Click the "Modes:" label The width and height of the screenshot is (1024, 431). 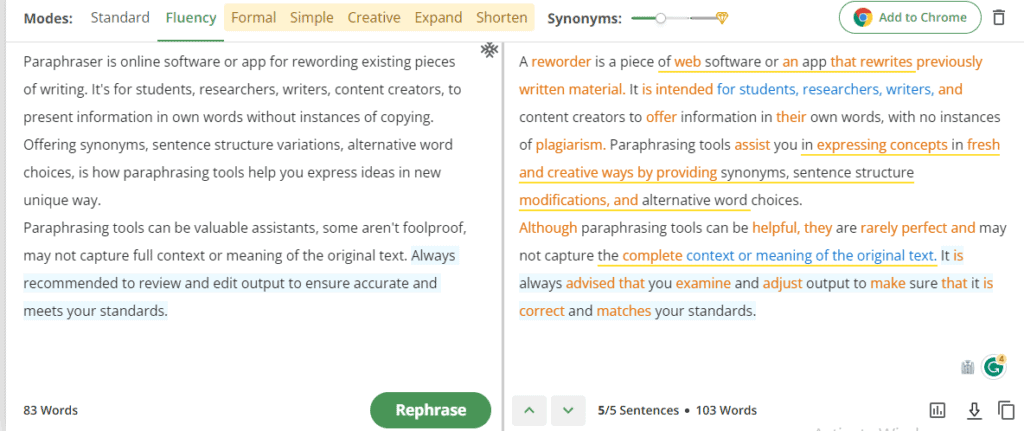click(x=48, y=18)
